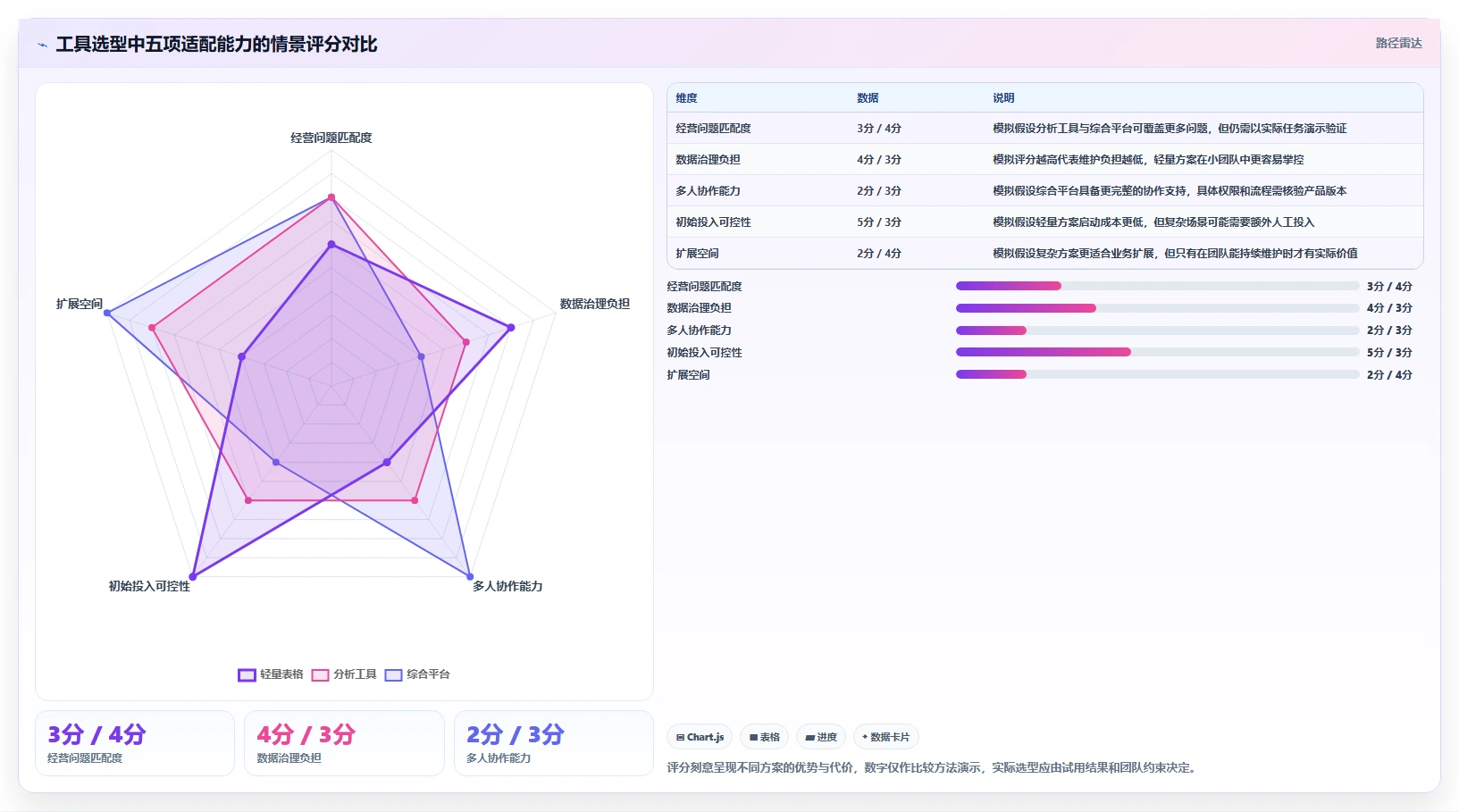
Task: Click the 扩展空间 radar axis label
Action: (x=80, y=304)
